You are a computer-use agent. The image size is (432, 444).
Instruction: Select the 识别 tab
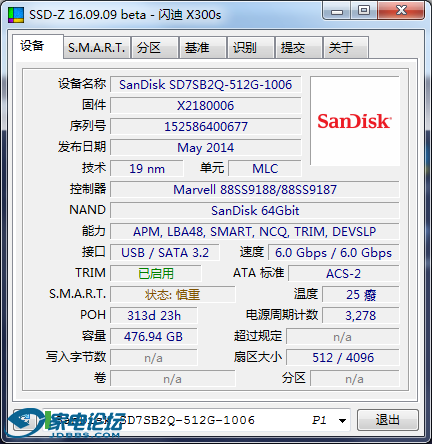pos(250,48)
